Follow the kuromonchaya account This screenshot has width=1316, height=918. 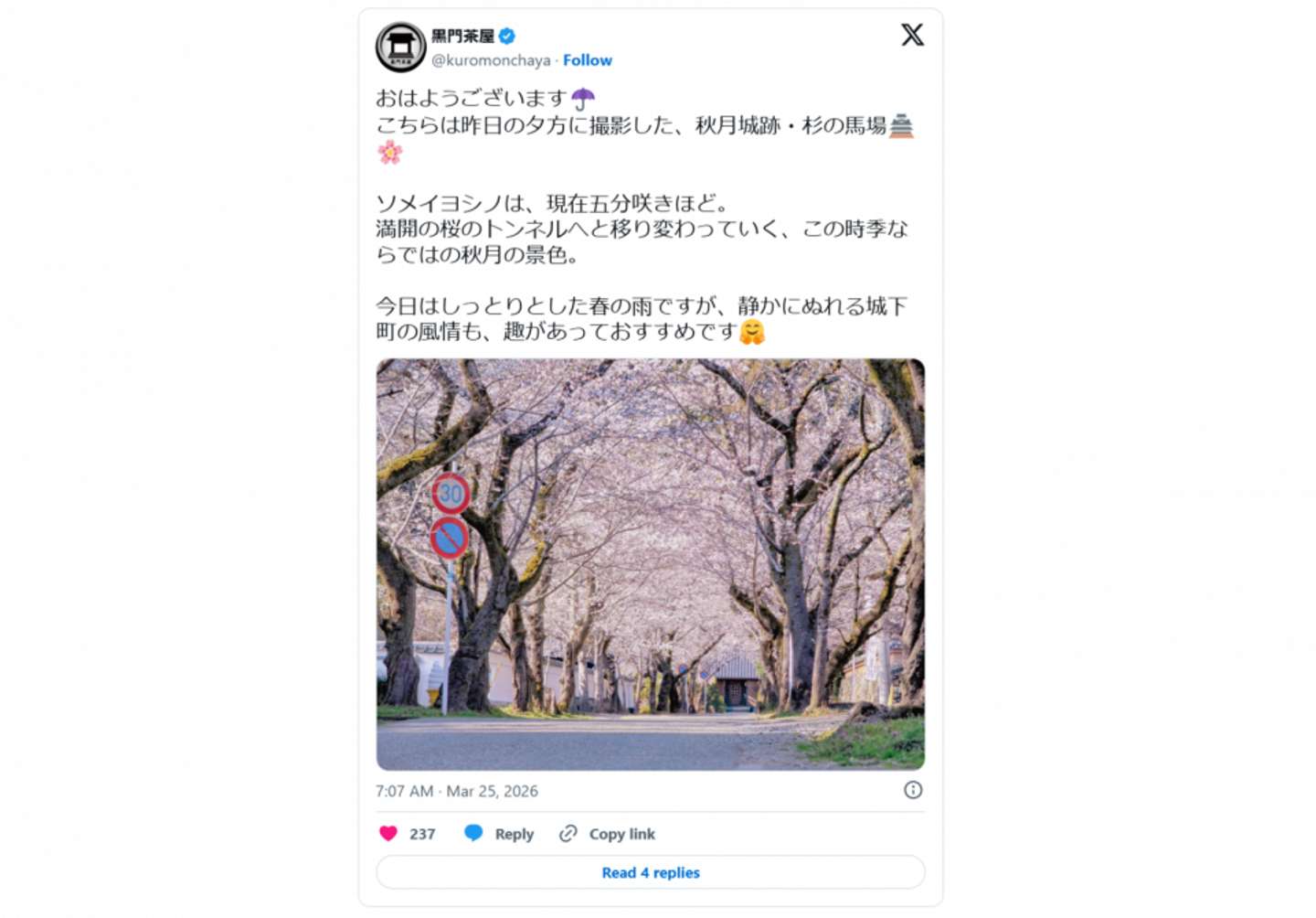[x=587, y=60]
